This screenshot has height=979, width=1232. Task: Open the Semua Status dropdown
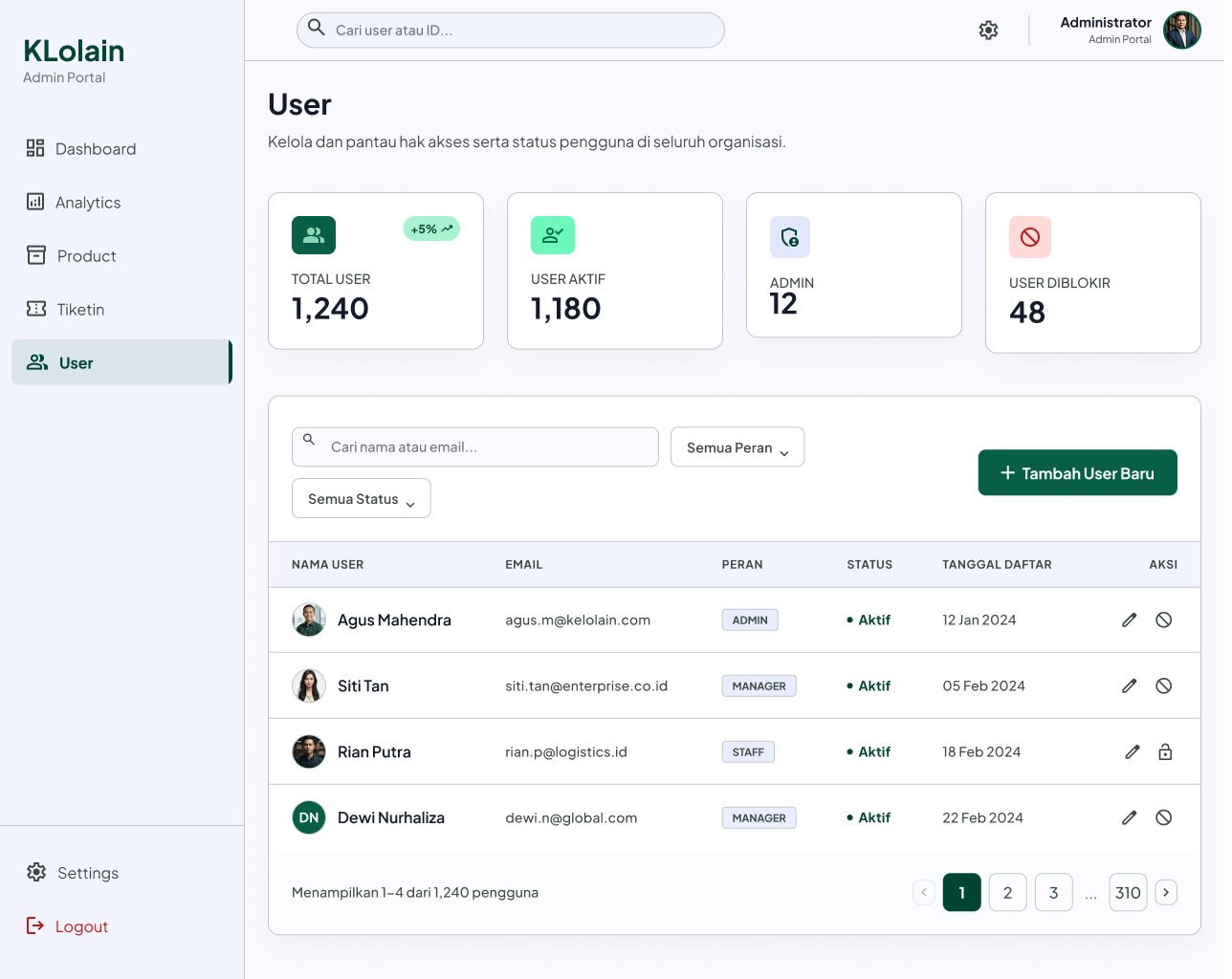[x=362, y=498]
